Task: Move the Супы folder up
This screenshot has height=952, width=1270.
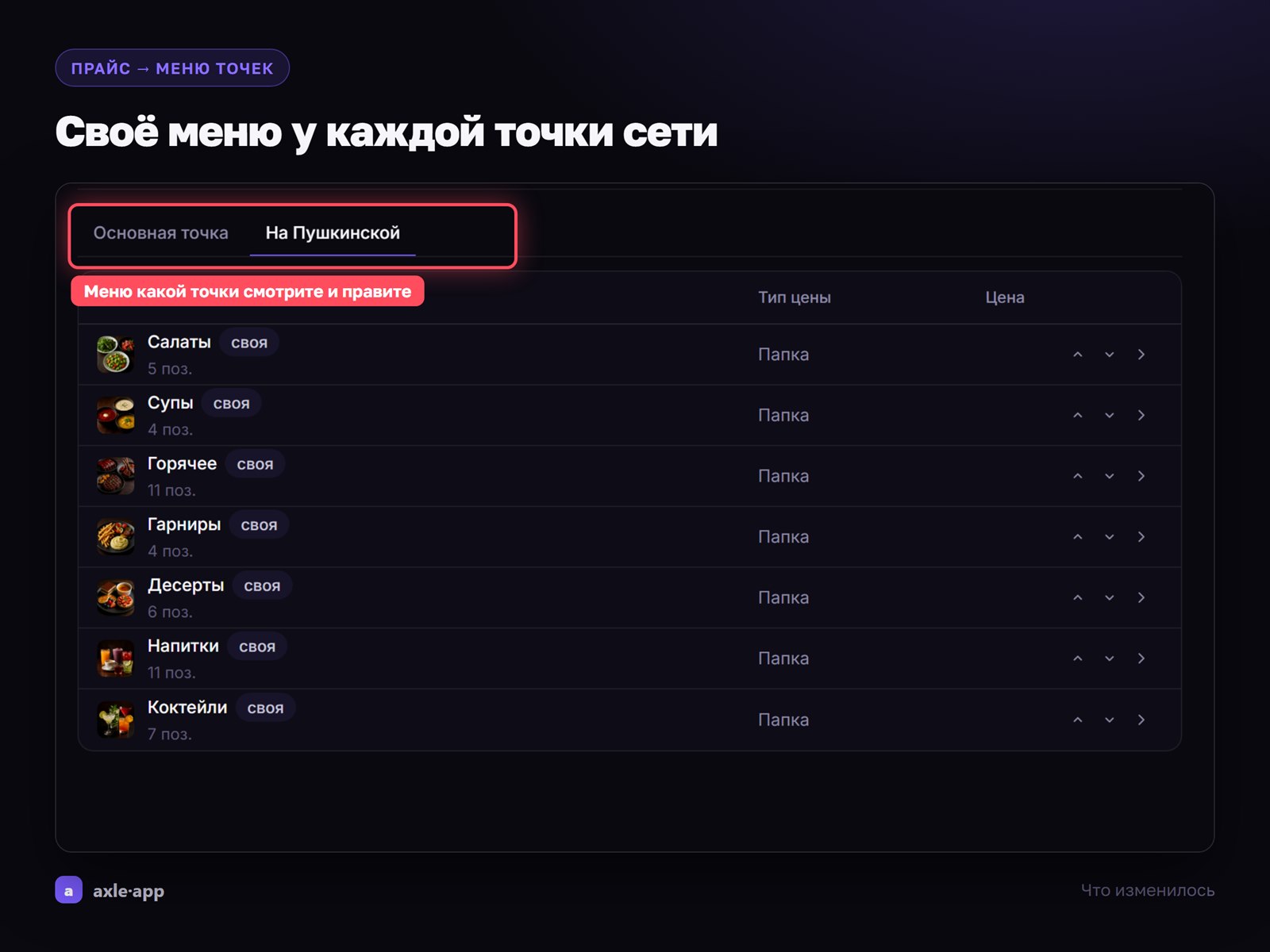Action: (x=1078, y=416)
